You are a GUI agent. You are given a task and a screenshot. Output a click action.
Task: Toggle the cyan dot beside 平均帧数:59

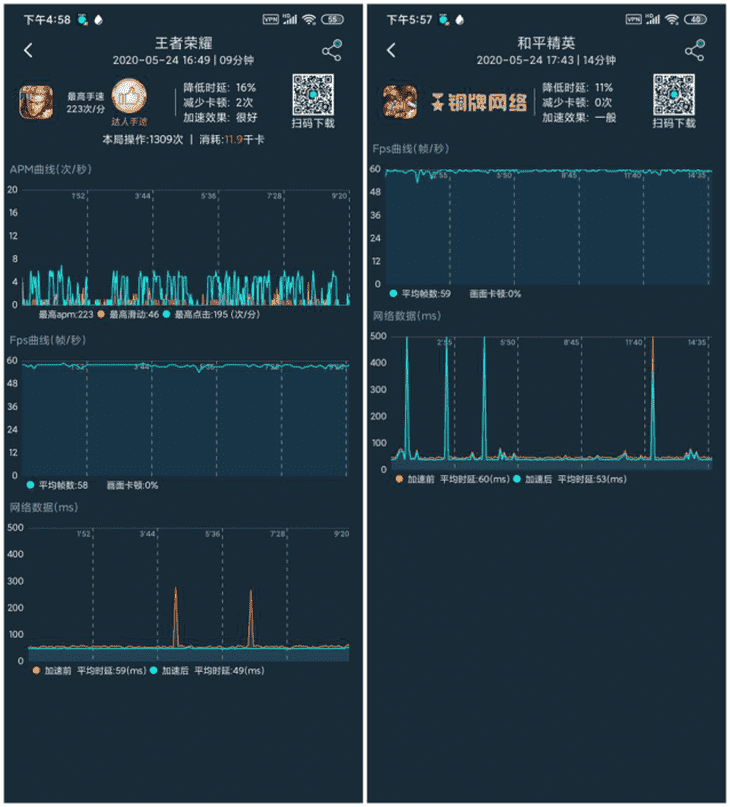click(393, 293)
